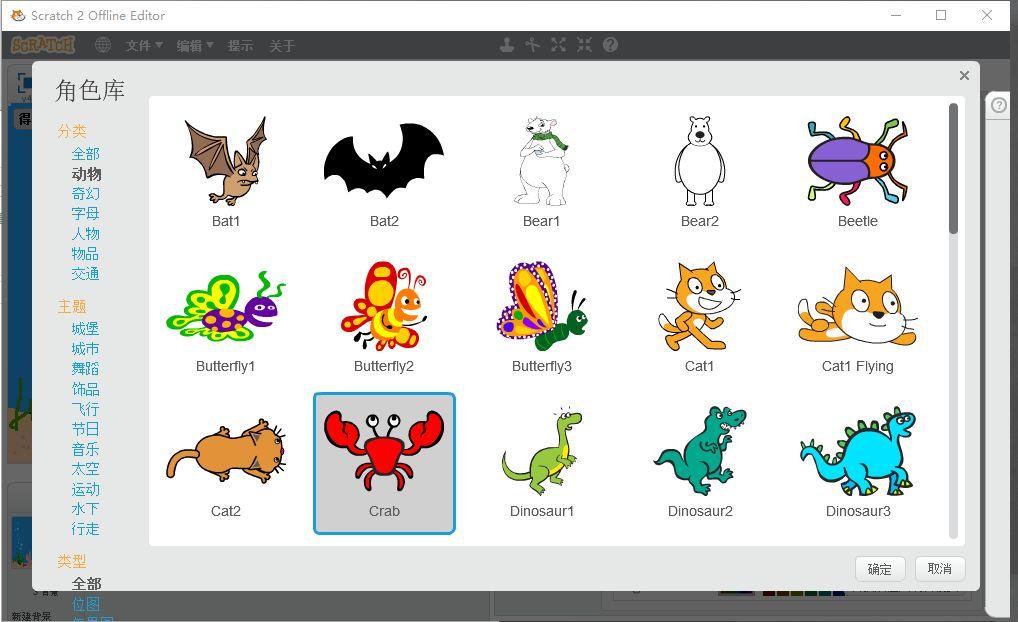1018x622 pixels.
Task: Pick the Bear1 polar bear sprite
Action: (x=541, y=171)
